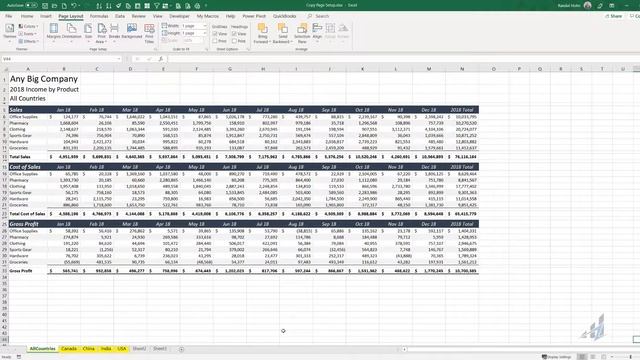Open the India worksheet tab
The image size is (640, 360).
coord(106,349)
